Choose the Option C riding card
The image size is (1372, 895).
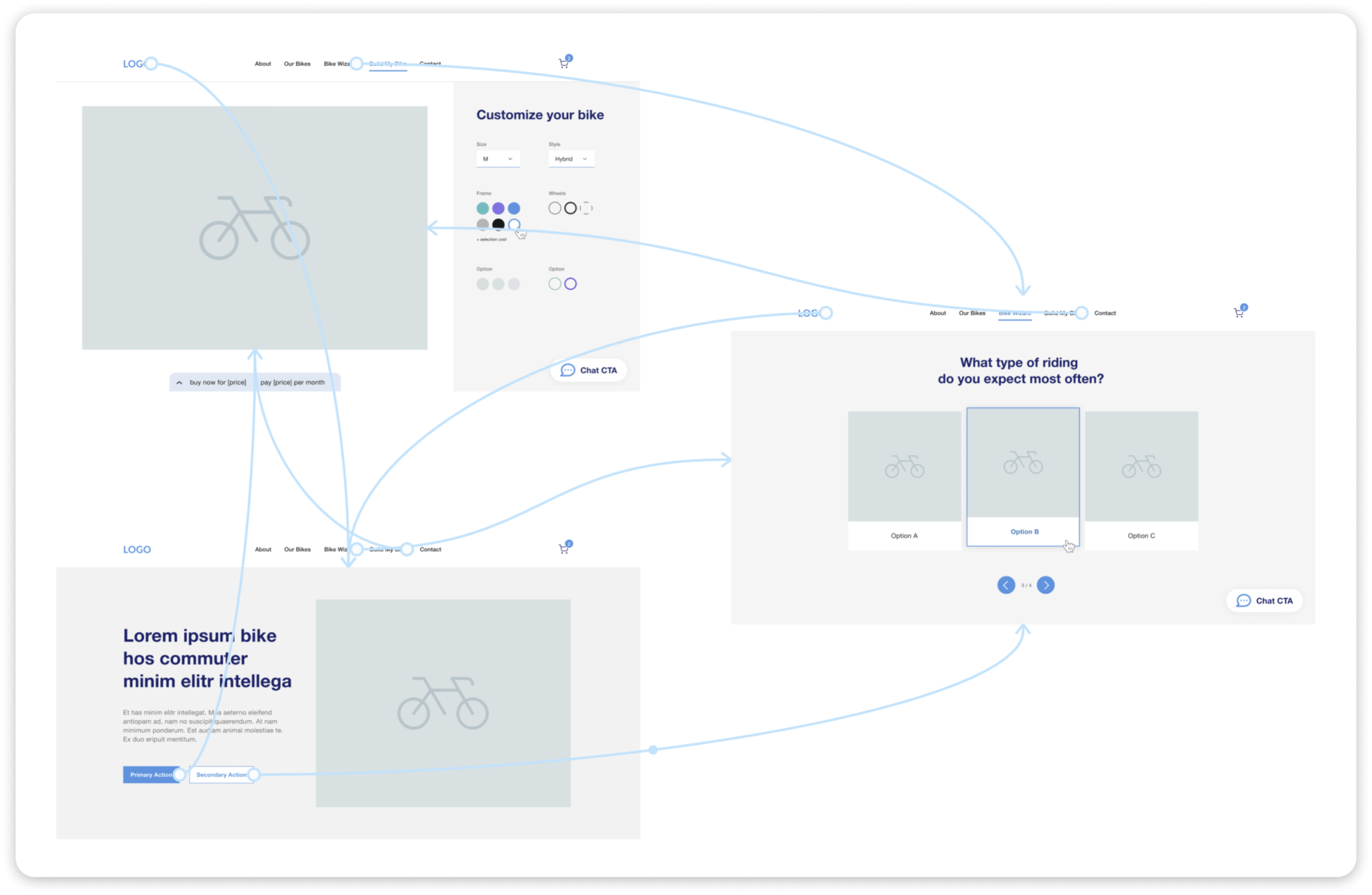coord(1142,481)
